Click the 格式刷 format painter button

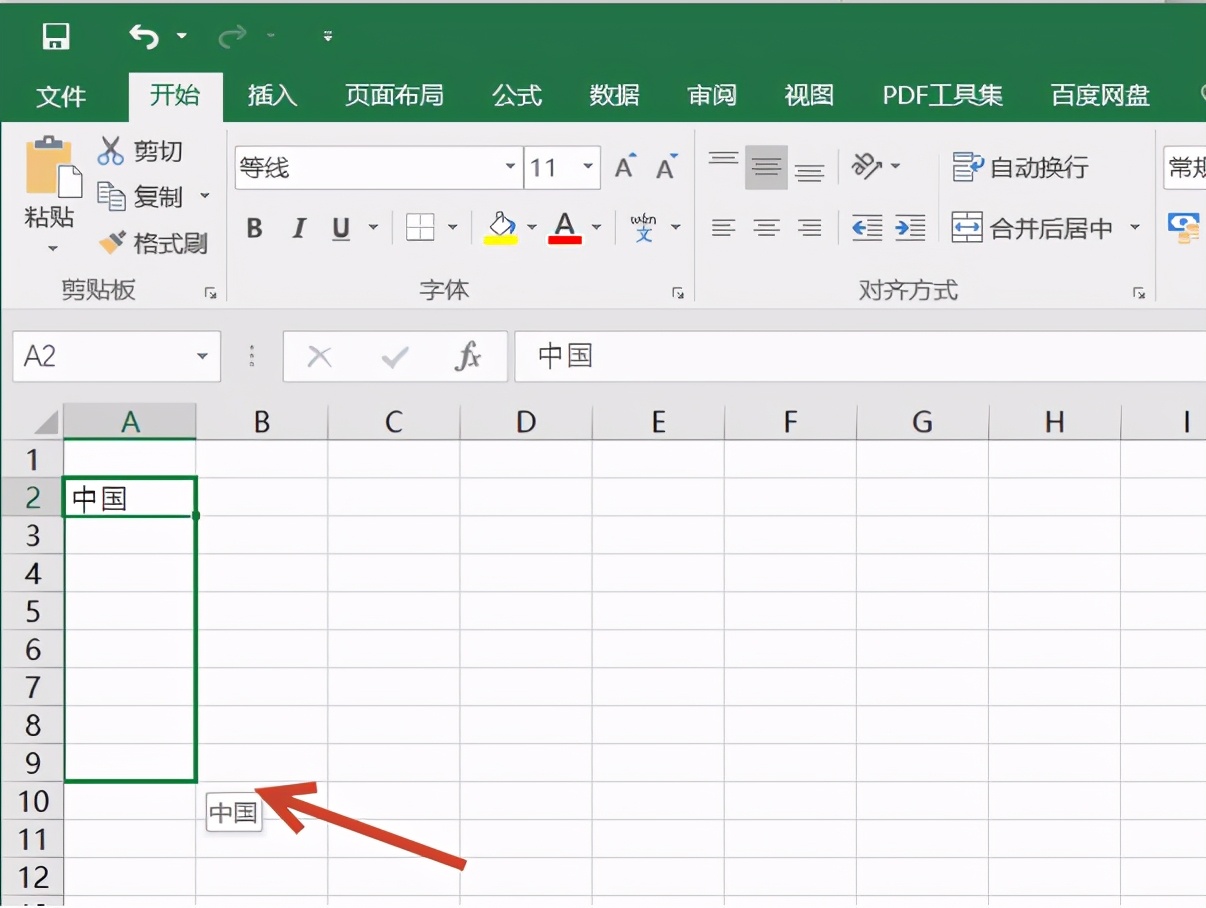[153, 243]
